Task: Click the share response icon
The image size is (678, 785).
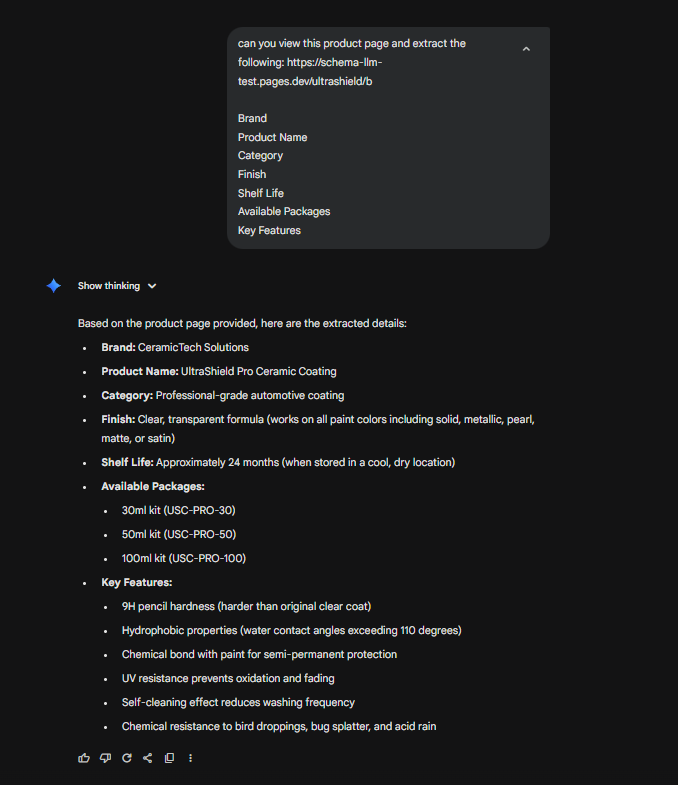Action: pos(148,758)
